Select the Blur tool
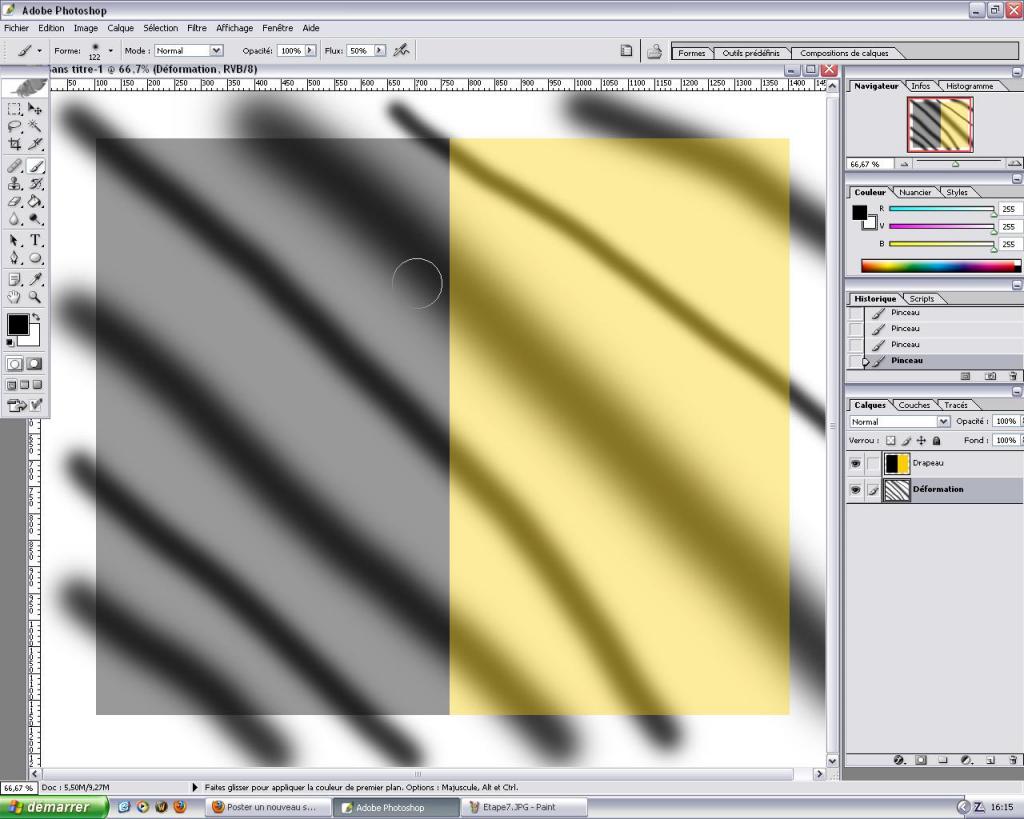Screen dimensions: 1024x819 coord(14,219)
